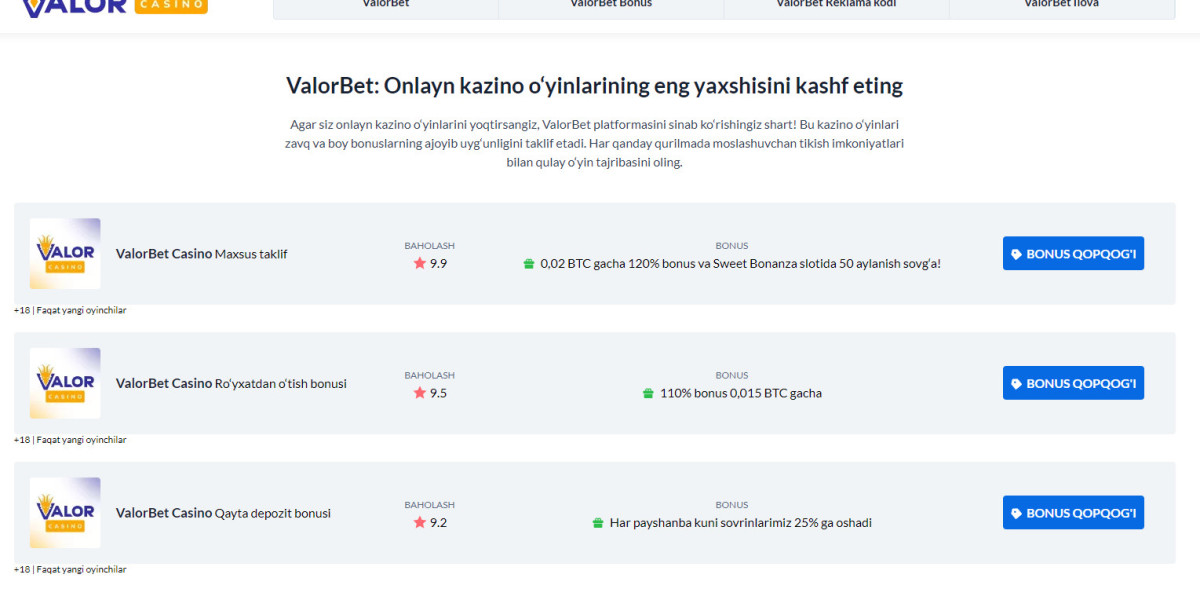Click the BONUS label above the 110% bonus

(x=731, y=375)
